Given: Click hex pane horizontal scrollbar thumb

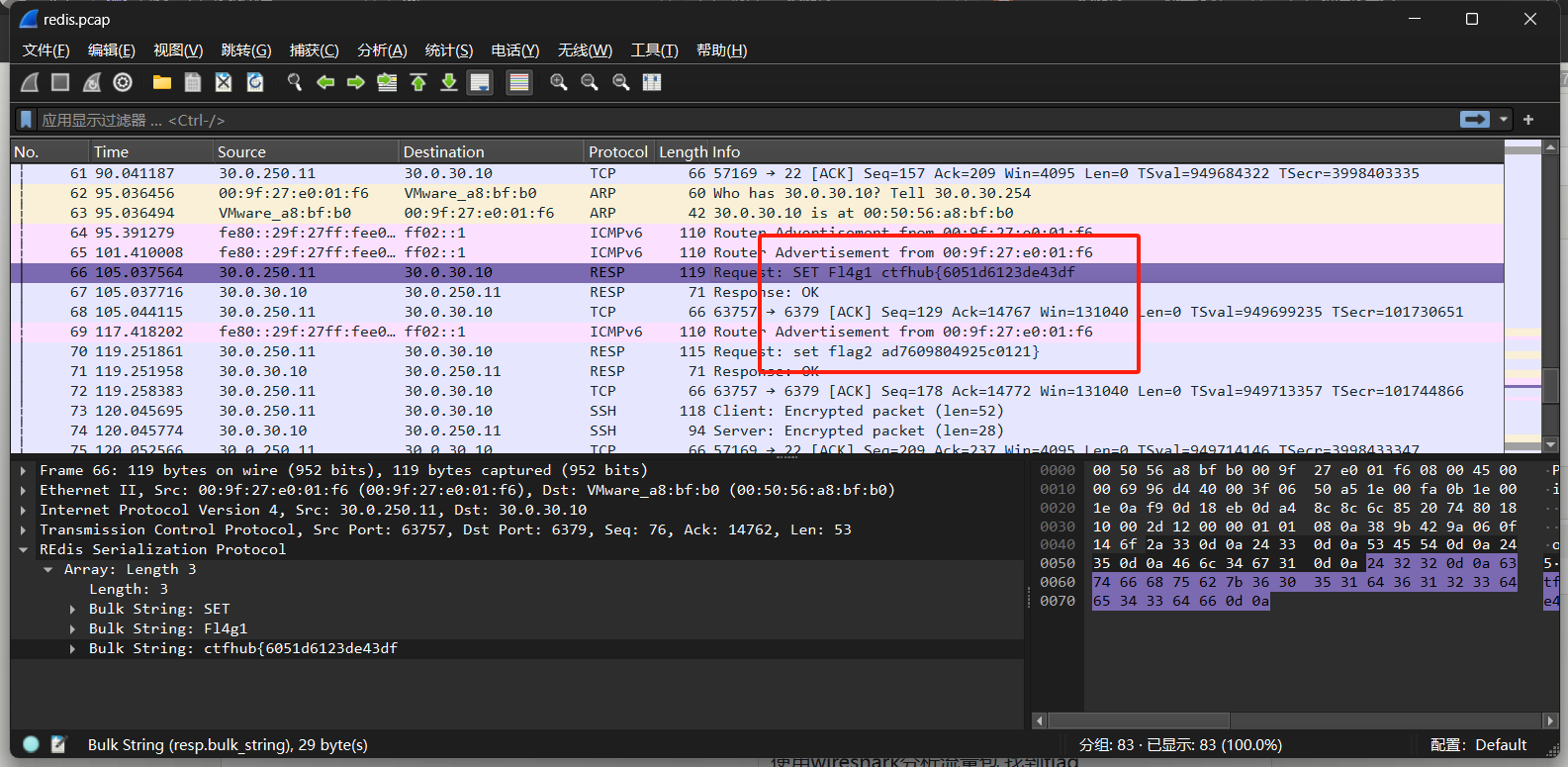Looking at the screenshot, I should (1139, 720).
